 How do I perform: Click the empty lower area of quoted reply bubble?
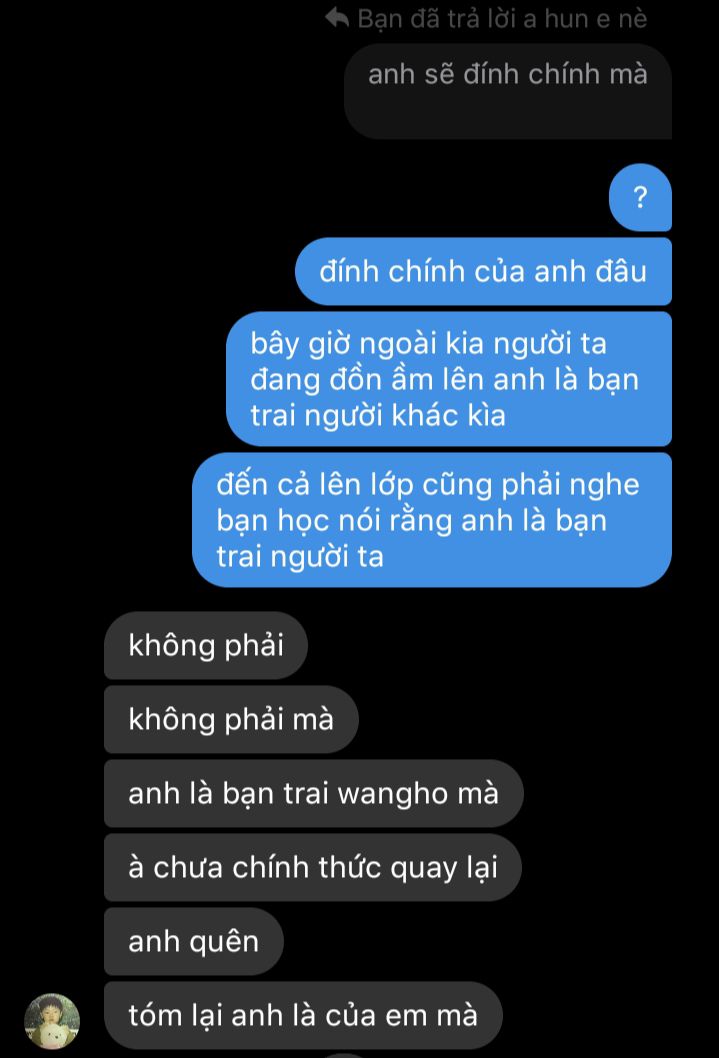(x=508, y=115)
